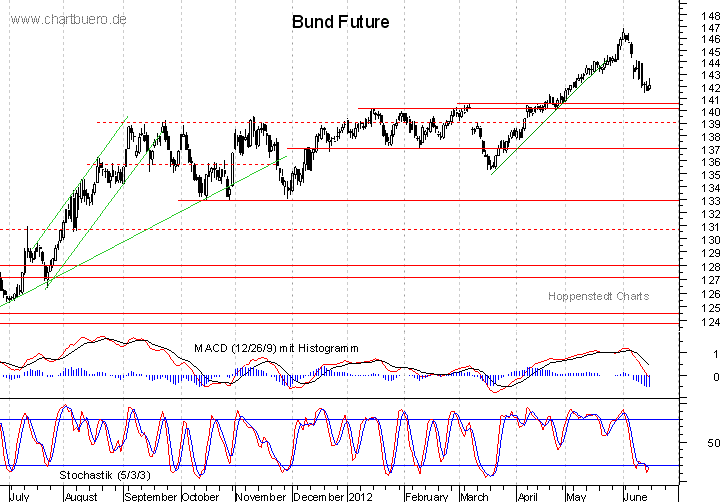Select price axis value "142"
This screenshot has height=502, width=723.
point(710,88)
